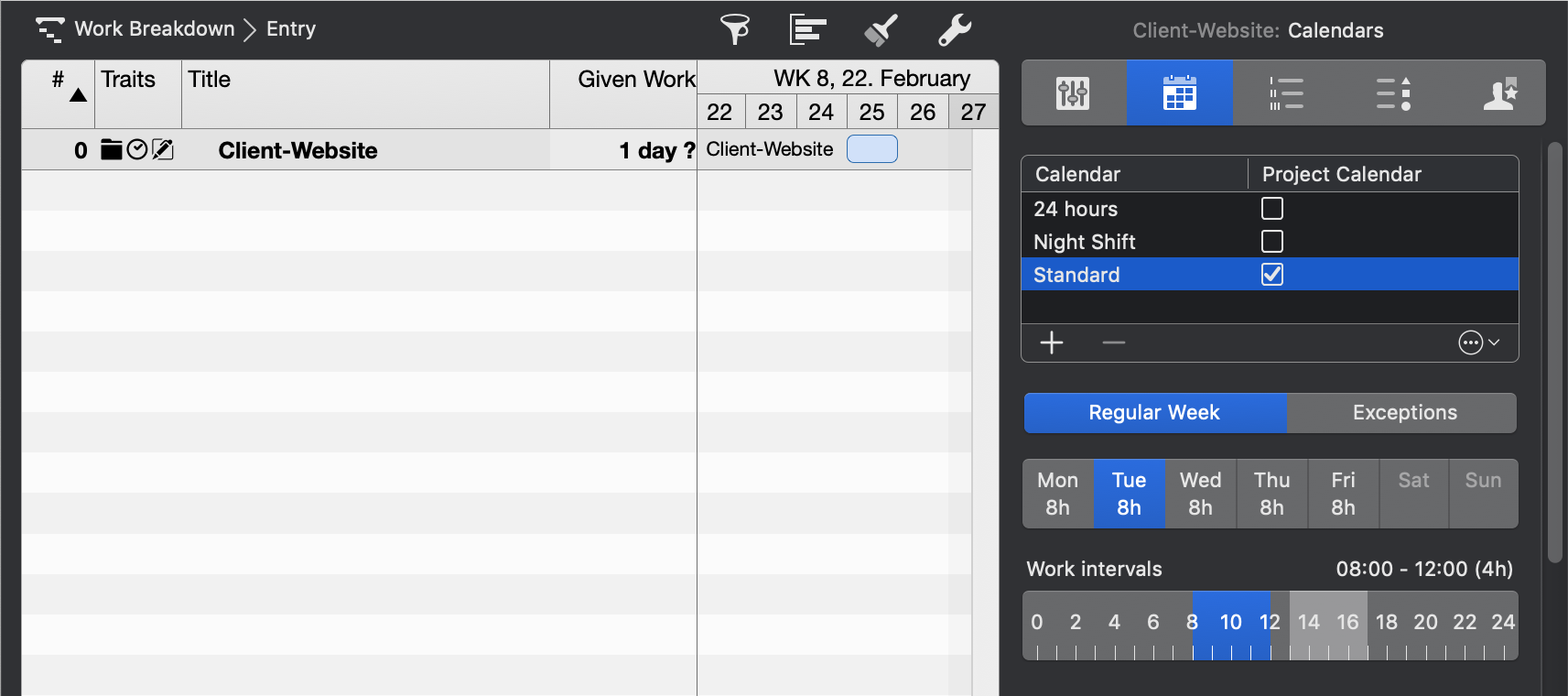Enable 24 hours as project calendar
Image resolution: width=1568 pixels, height=696 pixels.
point(1271,209)
